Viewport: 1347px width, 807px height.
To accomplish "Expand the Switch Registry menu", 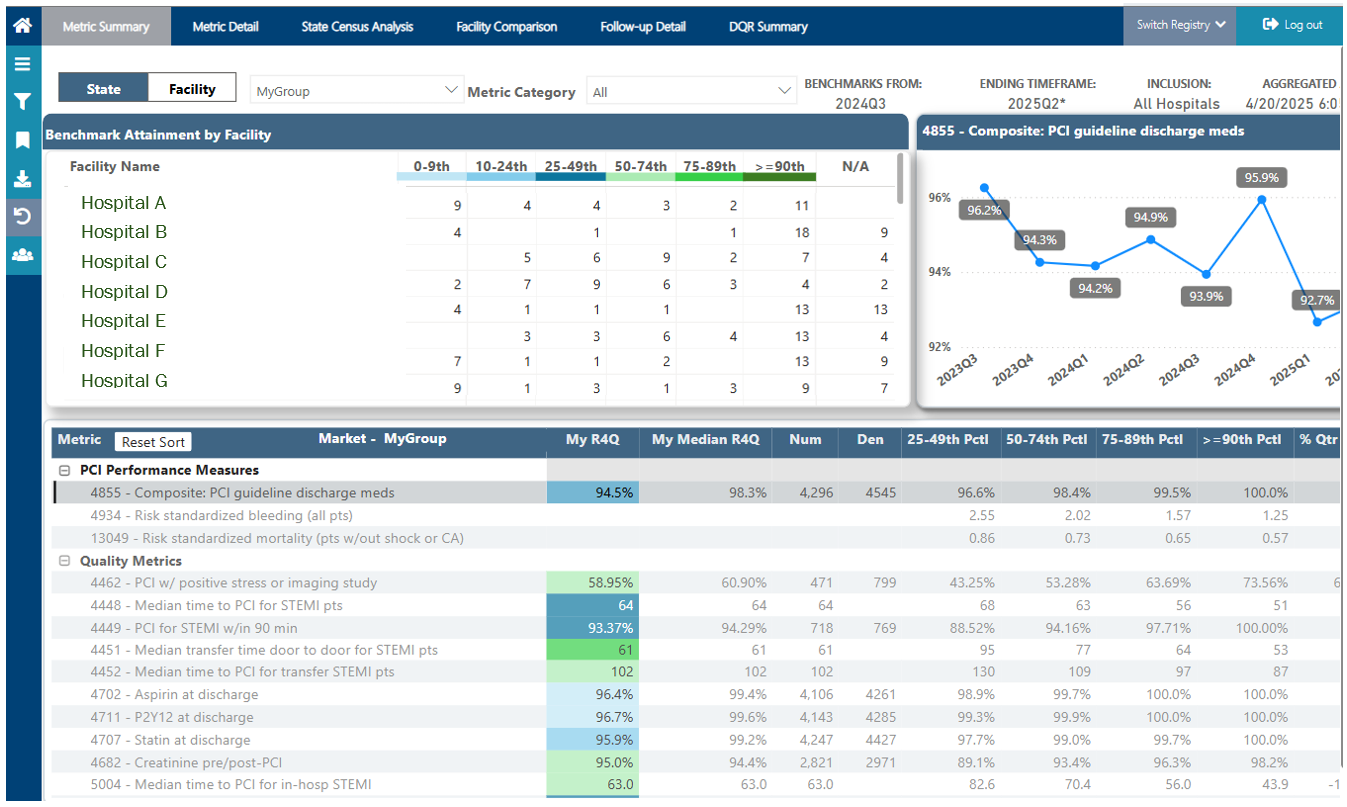I will [x=1180, y=25].
